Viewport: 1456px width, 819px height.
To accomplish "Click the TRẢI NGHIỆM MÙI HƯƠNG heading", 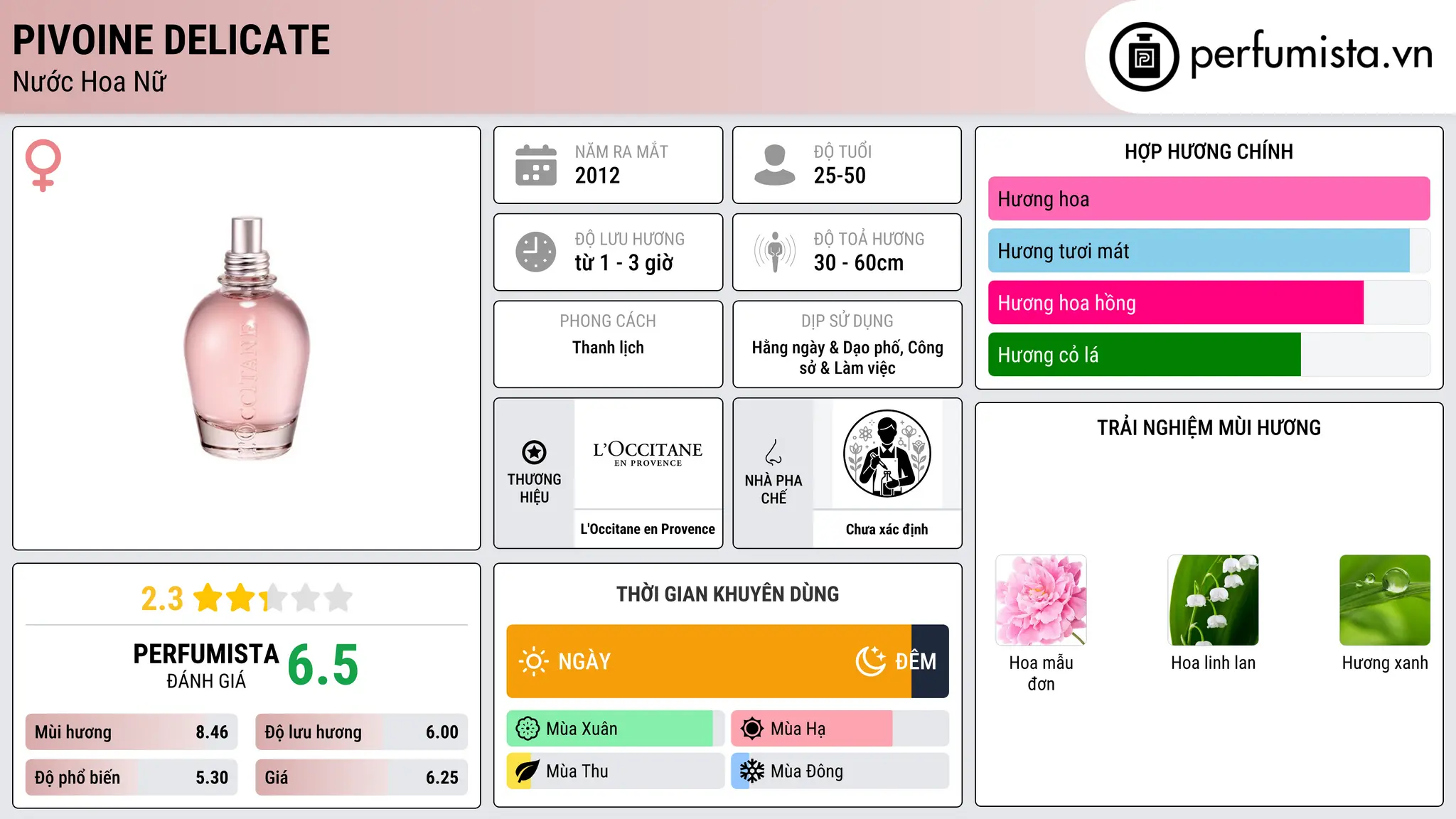I will point(1209,427).
